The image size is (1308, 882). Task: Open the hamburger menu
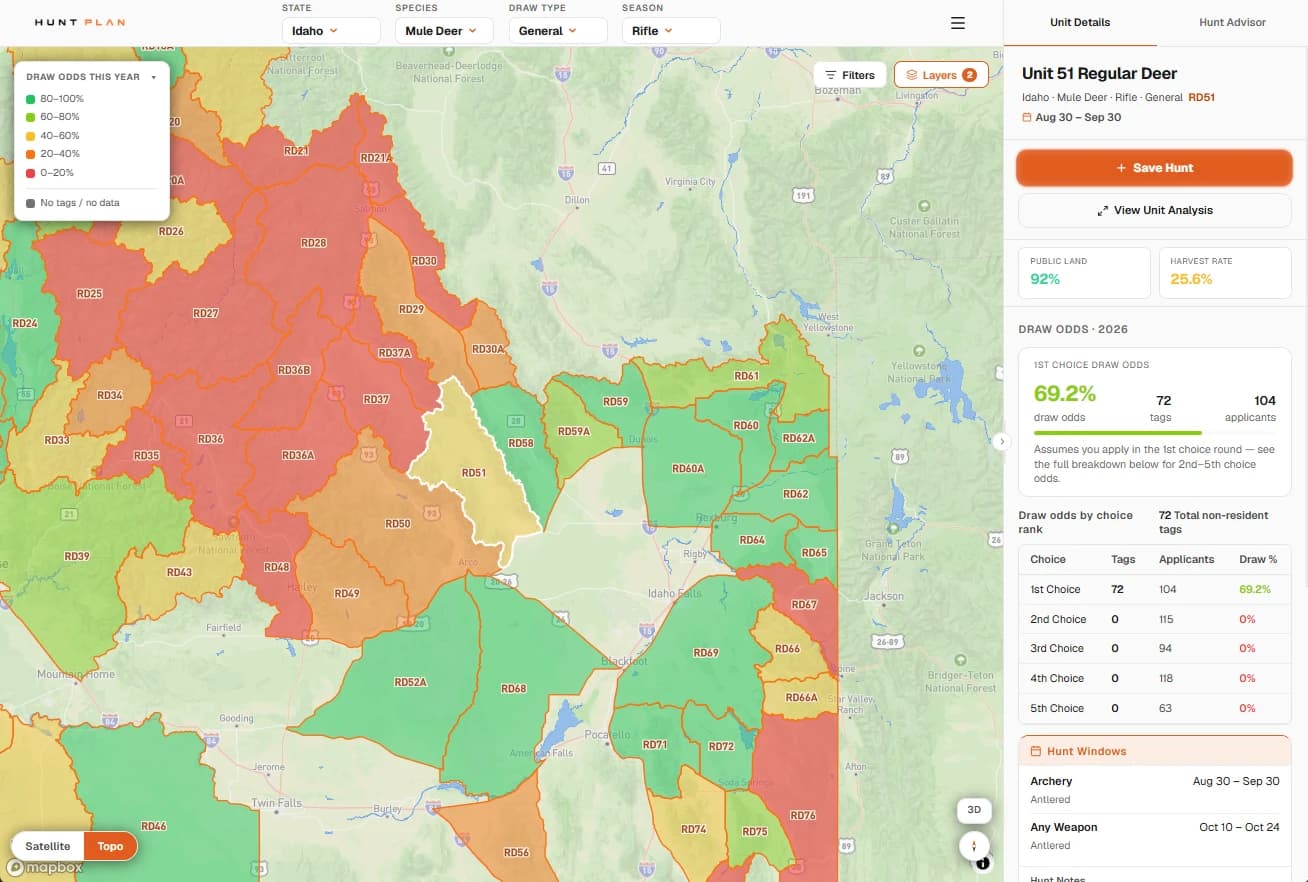pos(957,23)
